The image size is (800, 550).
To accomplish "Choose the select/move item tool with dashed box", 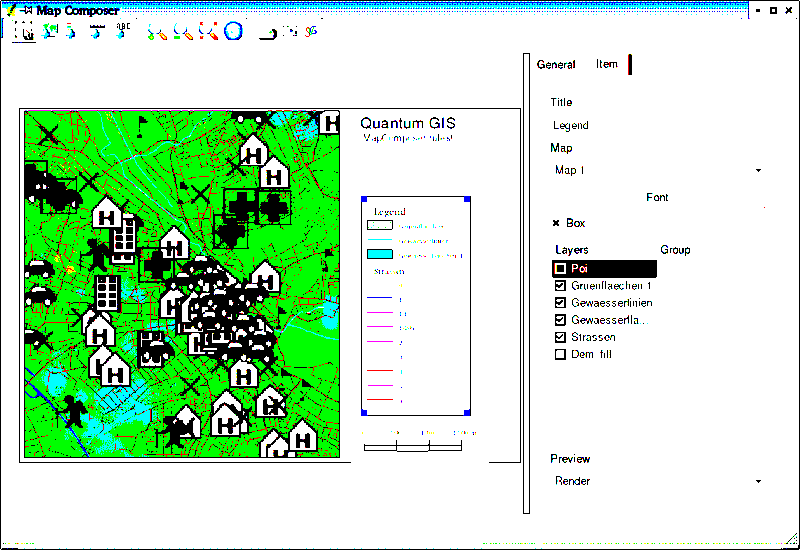I will pyautogui.click(x=26, y=31).
